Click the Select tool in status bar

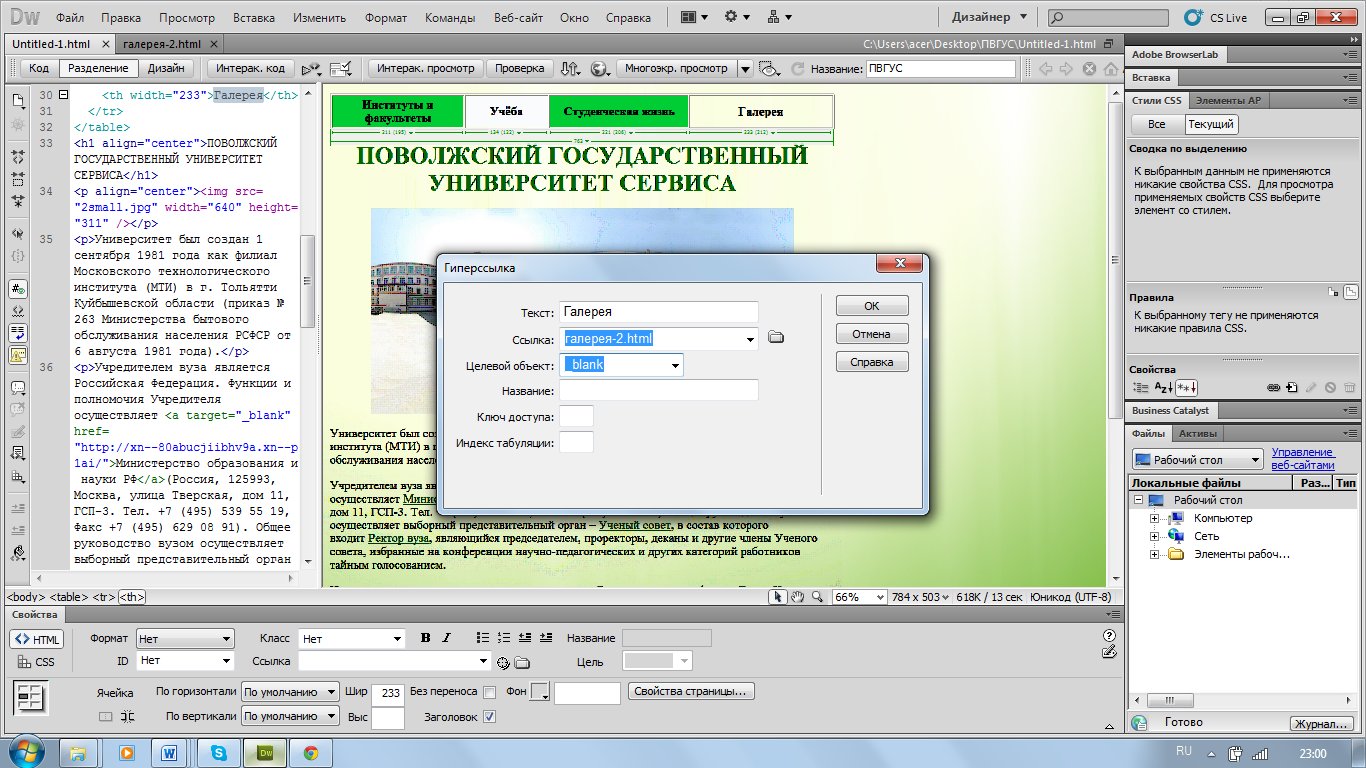(x=777, y=597)
